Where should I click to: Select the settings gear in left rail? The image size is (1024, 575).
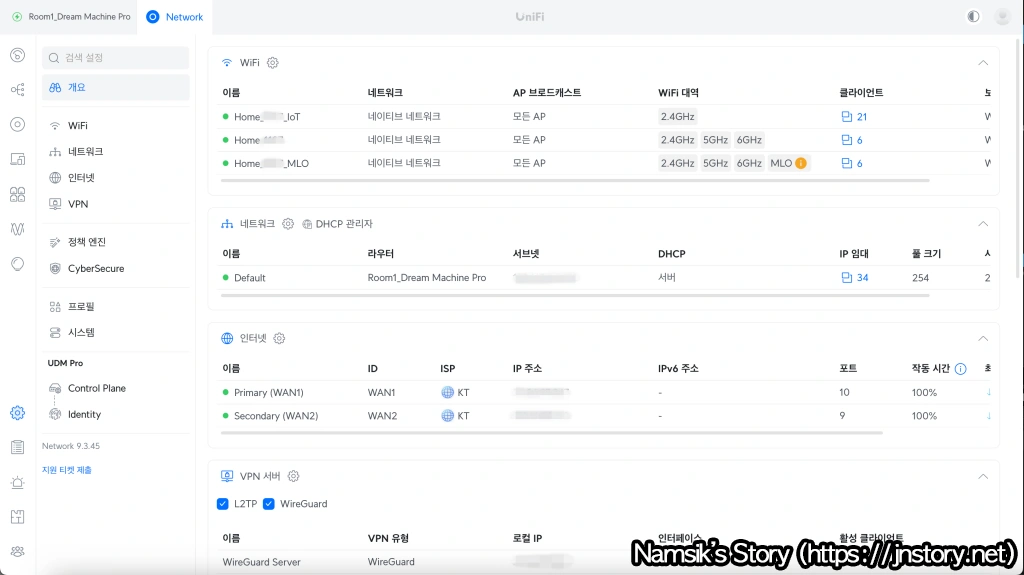(x=17, y=412)
